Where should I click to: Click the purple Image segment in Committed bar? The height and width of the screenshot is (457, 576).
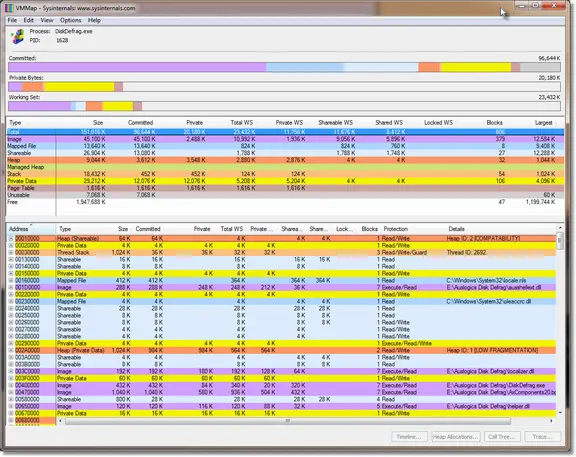(137, 67)
